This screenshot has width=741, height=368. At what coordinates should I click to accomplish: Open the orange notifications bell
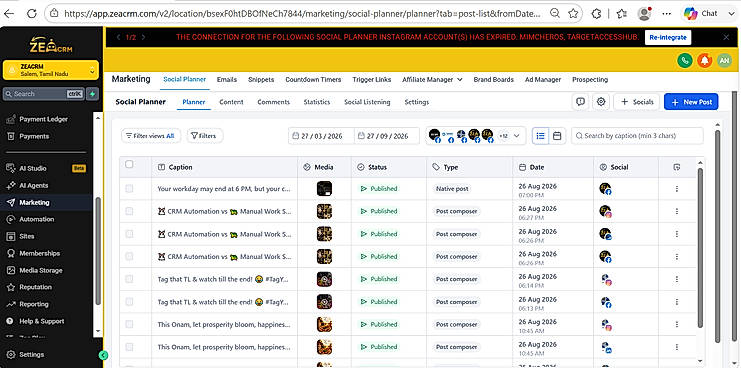click(704, 60)
